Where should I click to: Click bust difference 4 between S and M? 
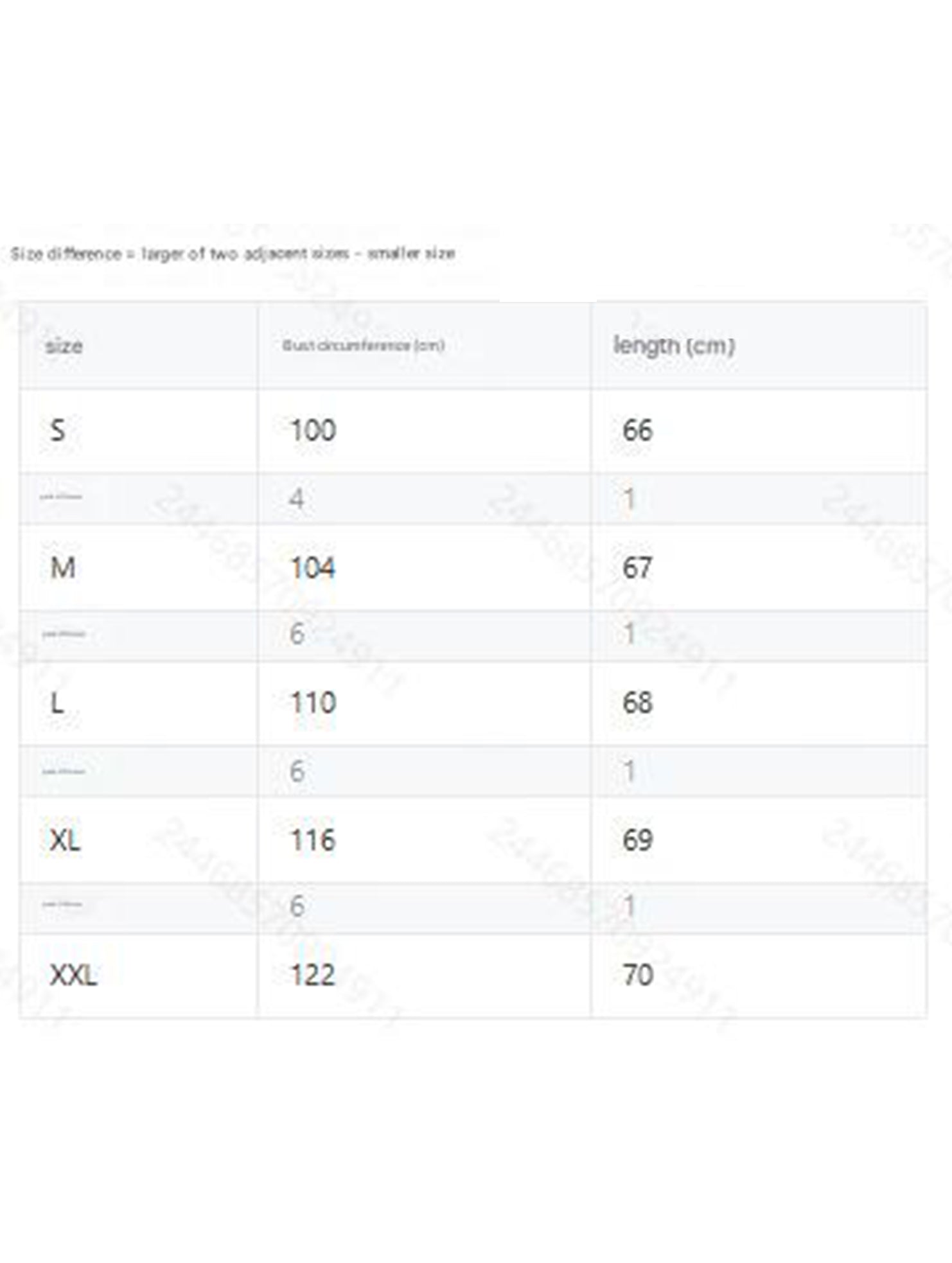[296, 499]
